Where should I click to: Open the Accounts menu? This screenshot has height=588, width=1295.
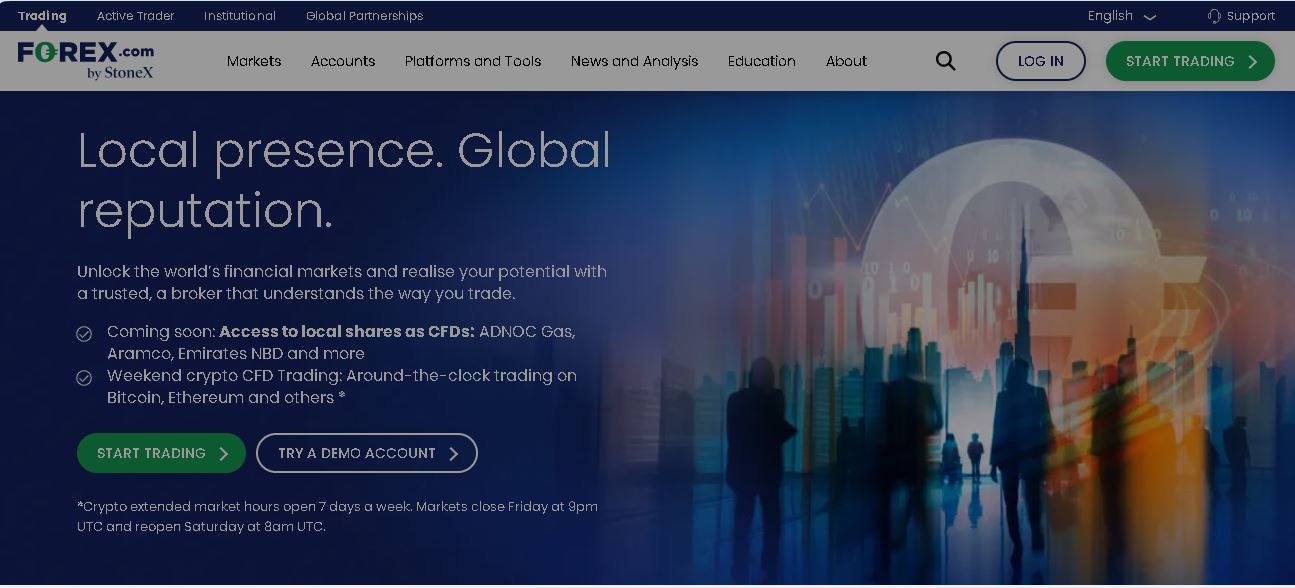(343, 61)
